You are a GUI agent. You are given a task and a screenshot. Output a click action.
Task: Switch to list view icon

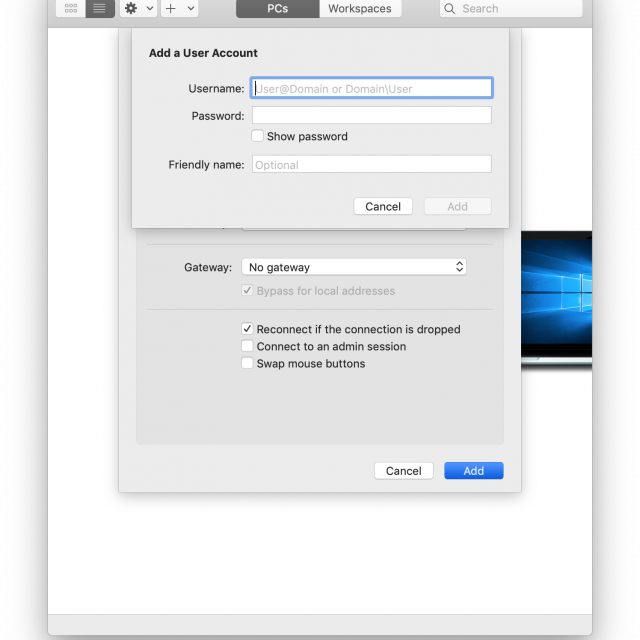99,8
